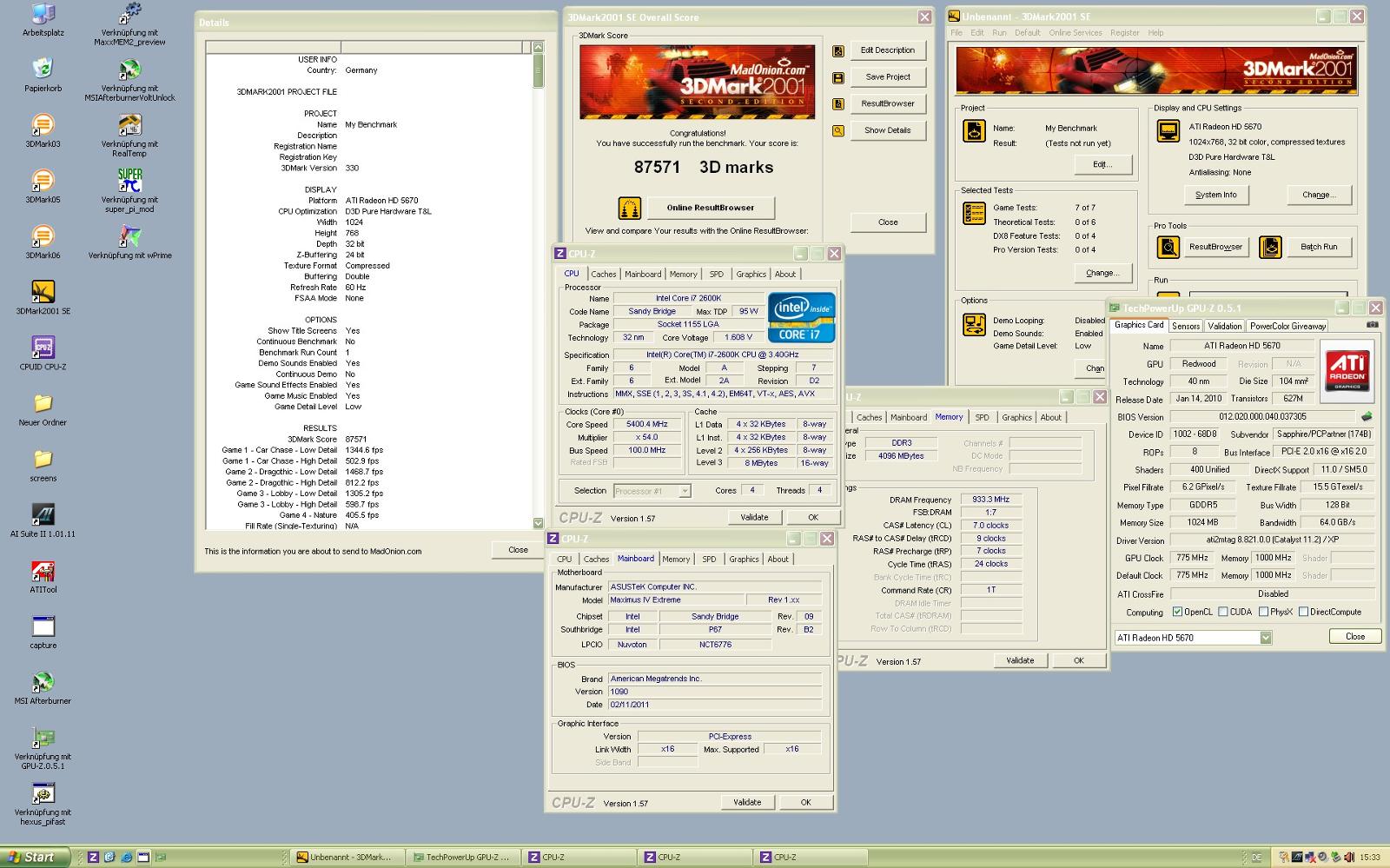Screen dimensions: 1390x868
Task: Click the Show Details magnifier icon
Action: tap(838, 131)
